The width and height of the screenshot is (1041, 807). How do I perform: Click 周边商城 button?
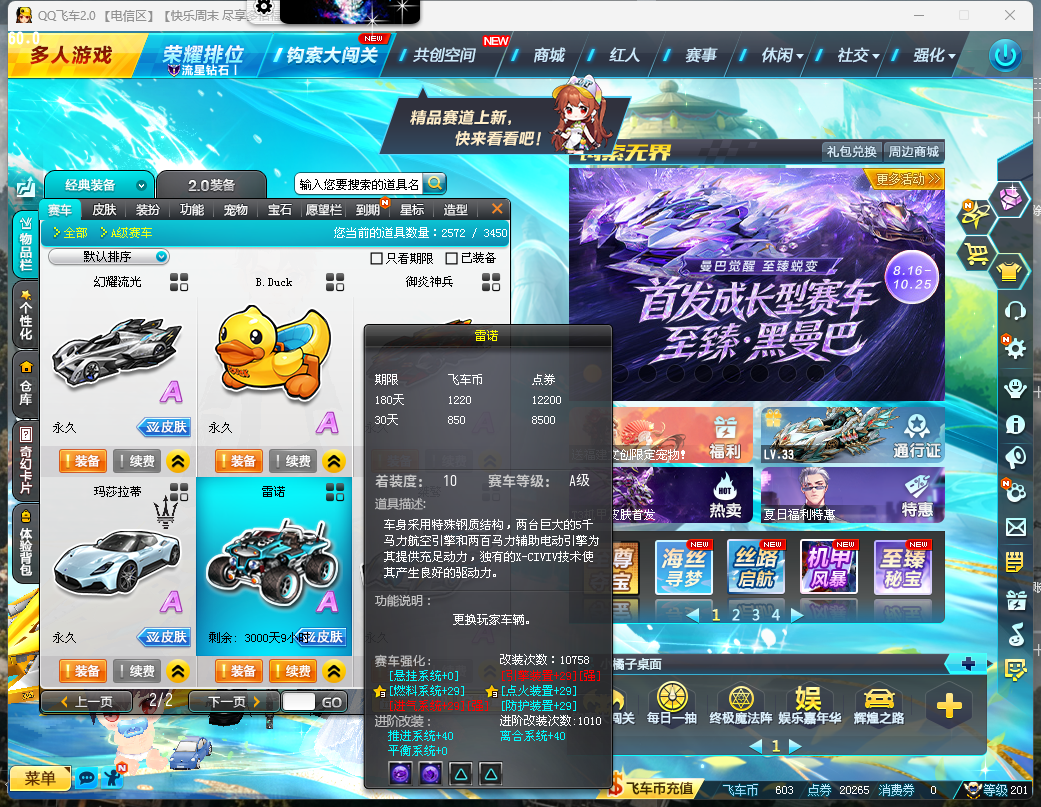click(914, 152)
